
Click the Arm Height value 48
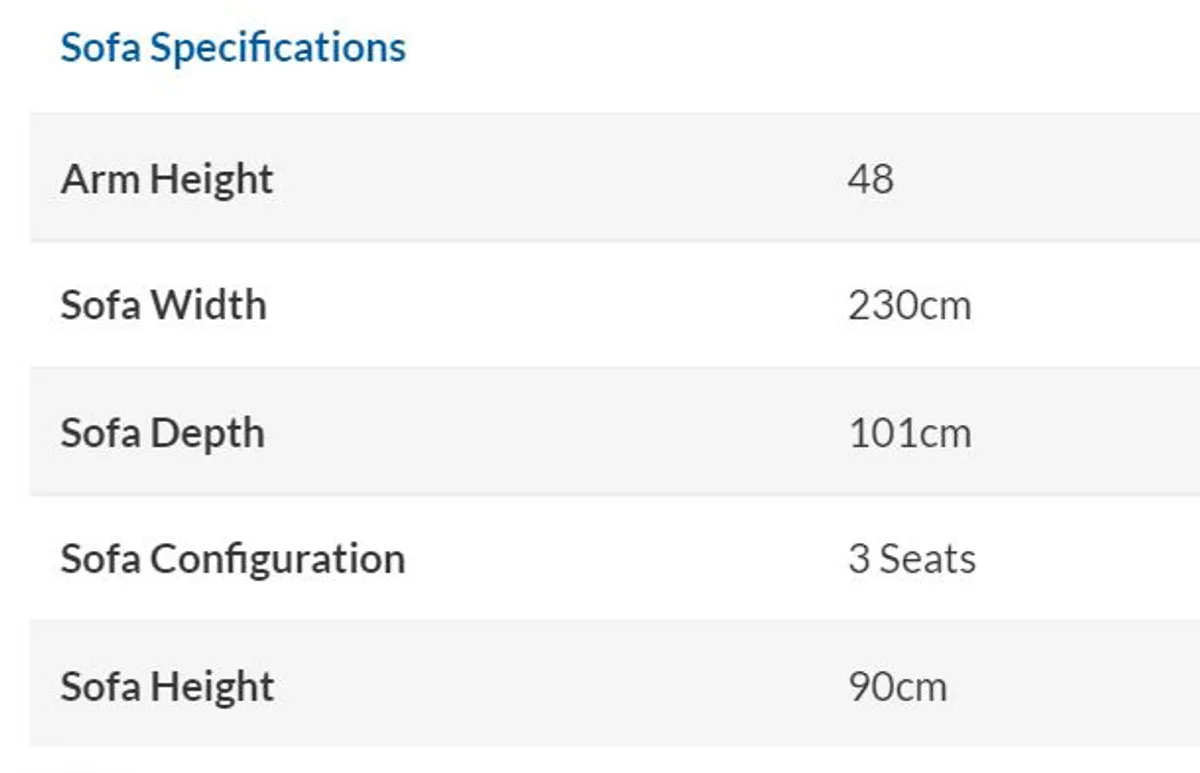pos(870,179)
